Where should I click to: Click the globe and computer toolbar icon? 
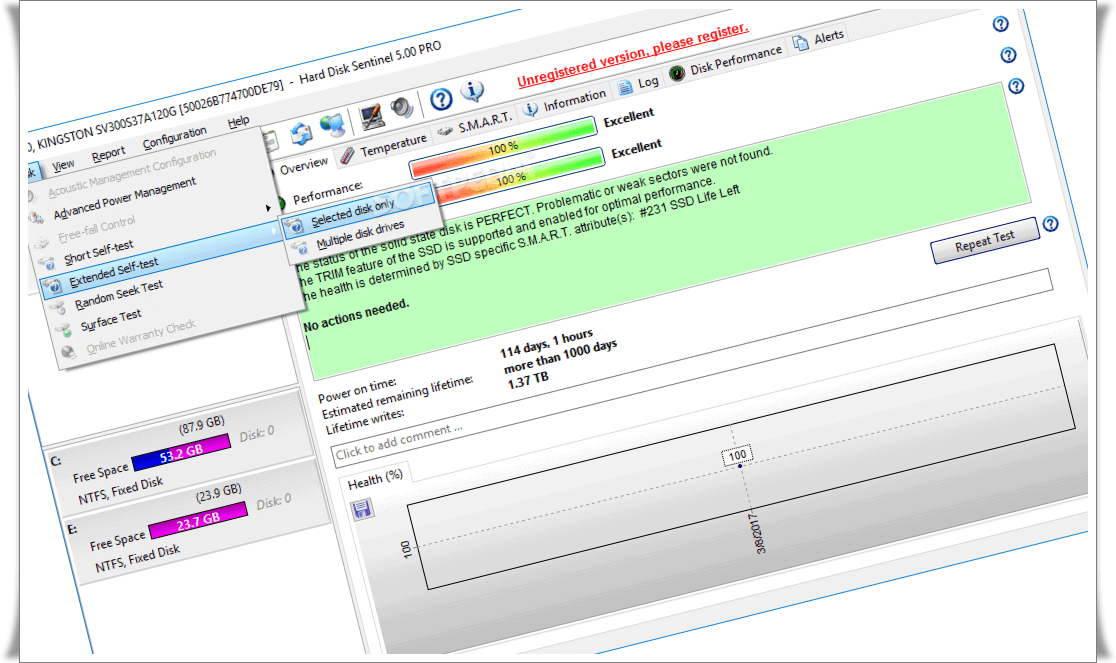tap(332, 125)
